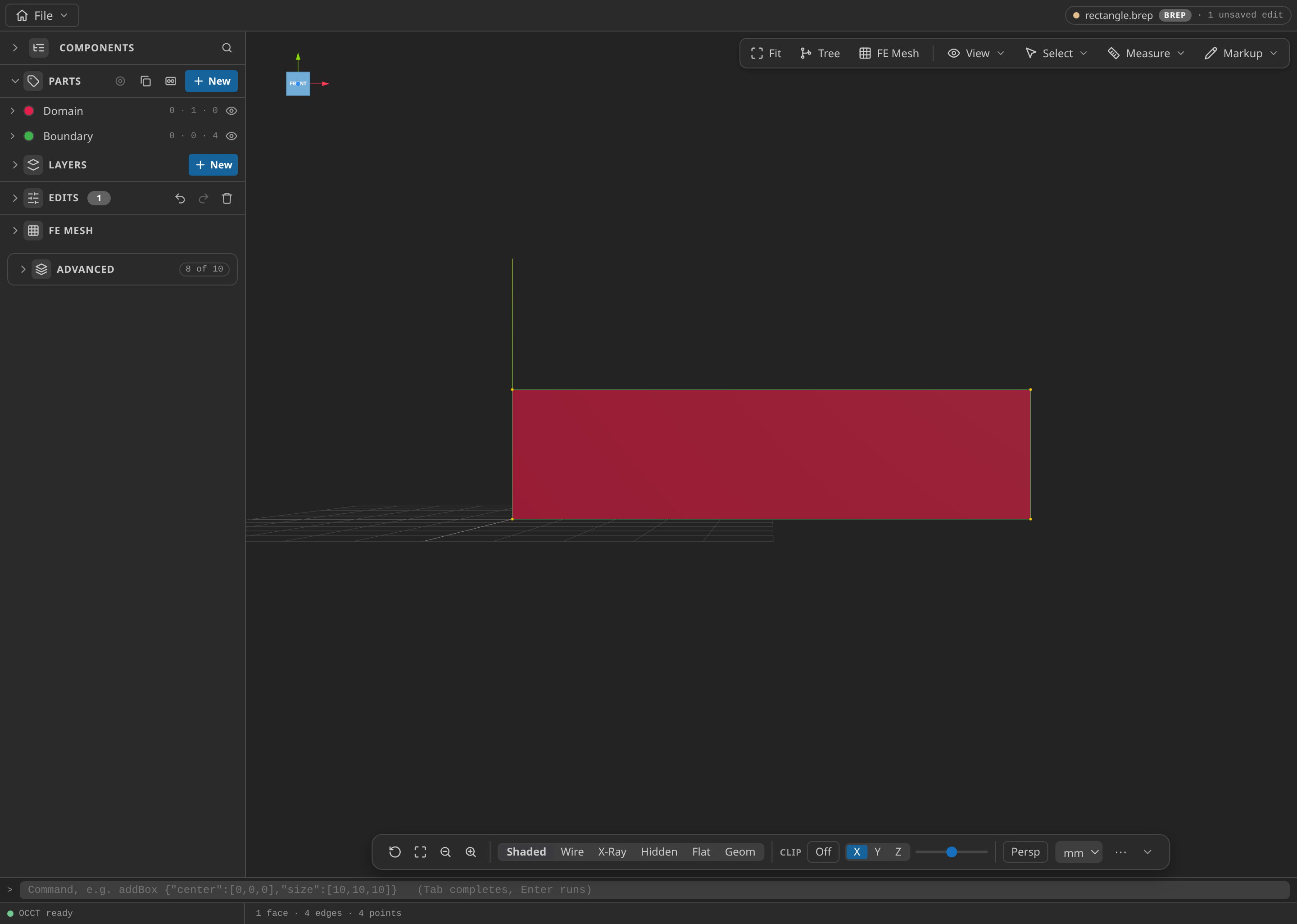Open the View menu
This screenshot has width=1297, height=924.
pos(976,53)
